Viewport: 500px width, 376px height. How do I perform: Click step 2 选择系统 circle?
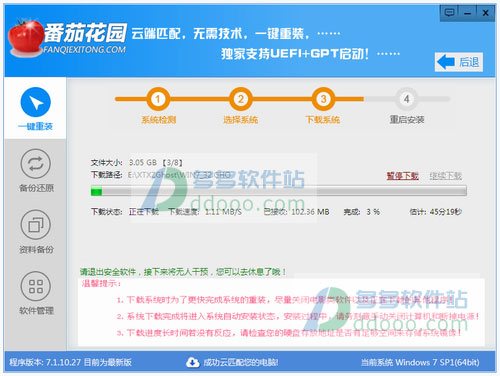[x=240, y=99]
